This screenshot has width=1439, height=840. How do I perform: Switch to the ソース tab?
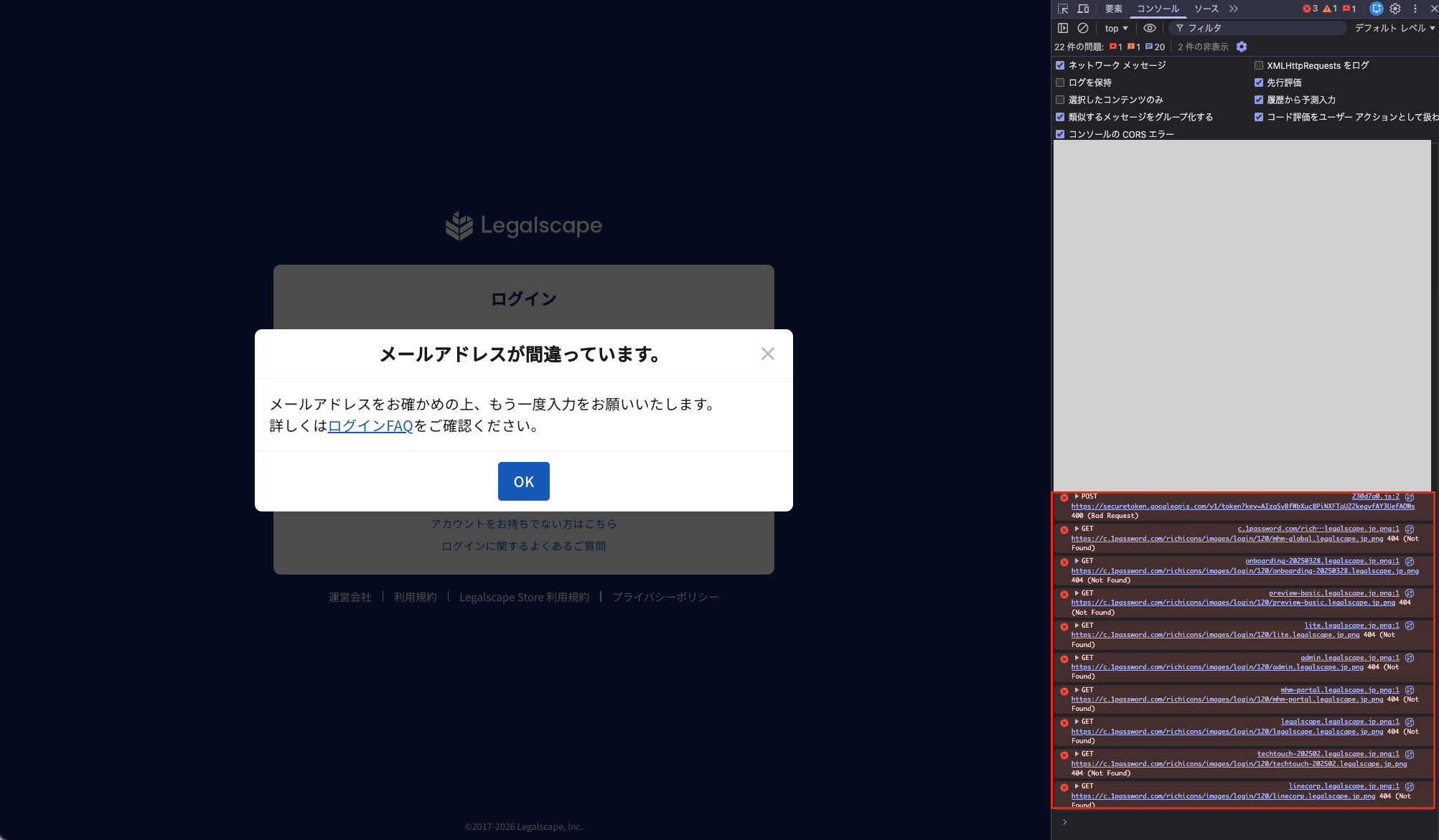click(x=1206, y=9)
